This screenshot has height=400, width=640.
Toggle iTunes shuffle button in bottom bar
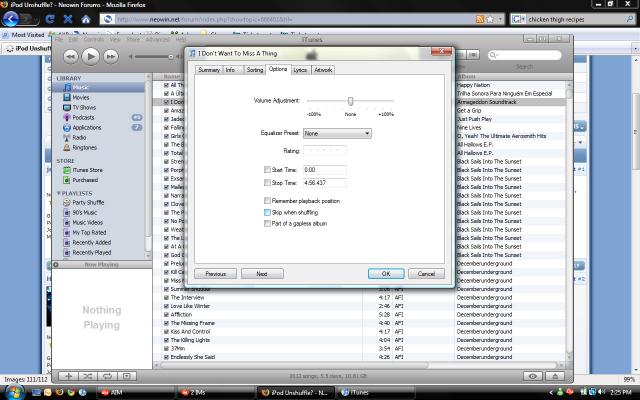pos(88,376)
